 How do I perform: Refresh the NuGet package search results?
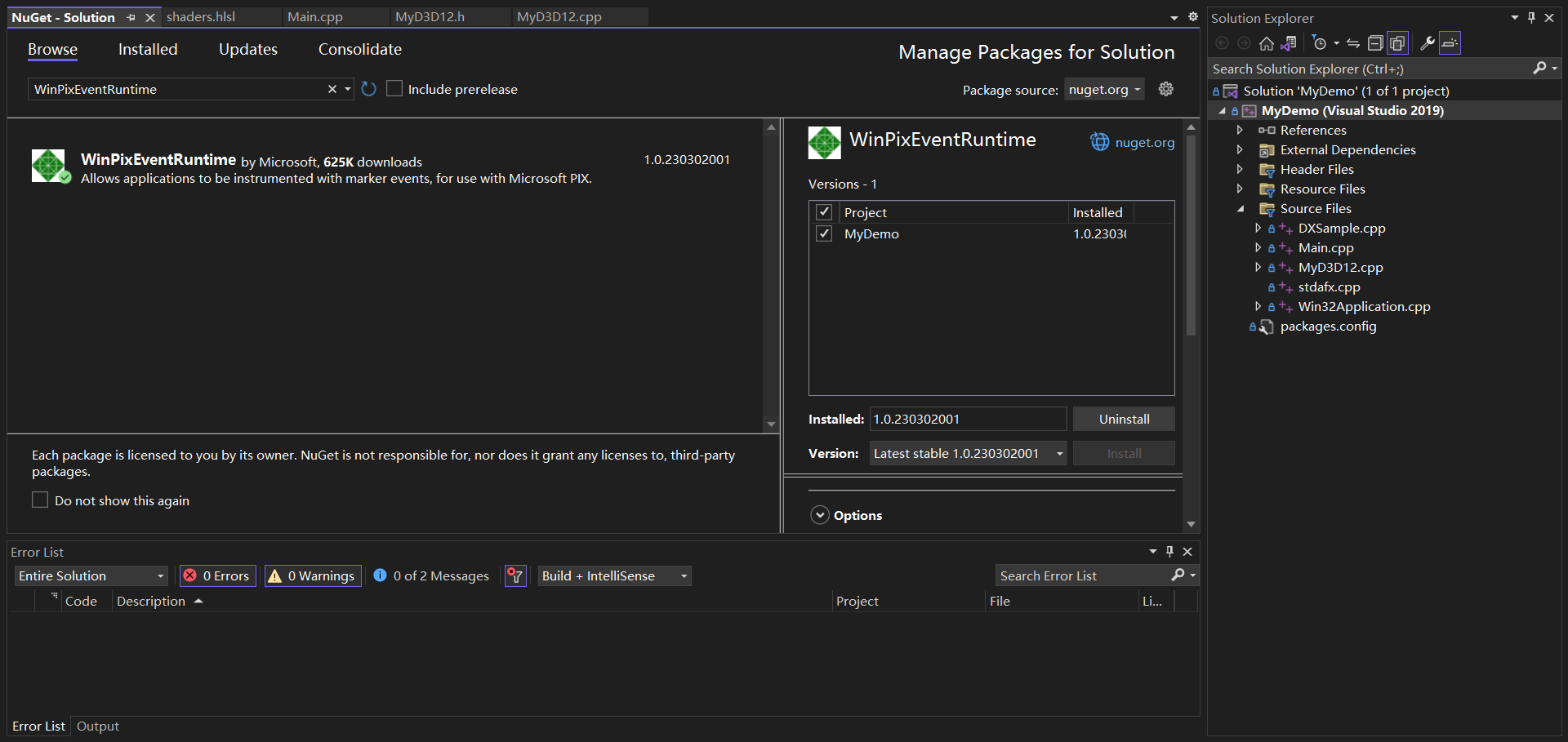[369, 89]
